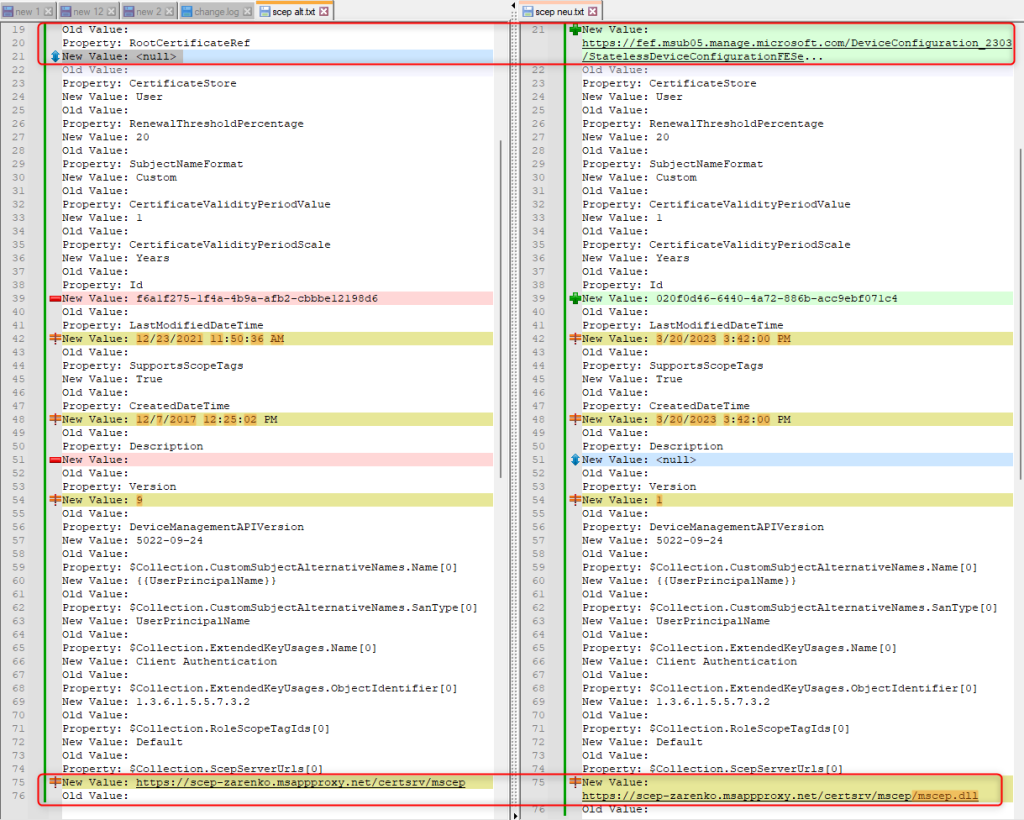Select the 'scep neu.txt' tab

(560, 11)
